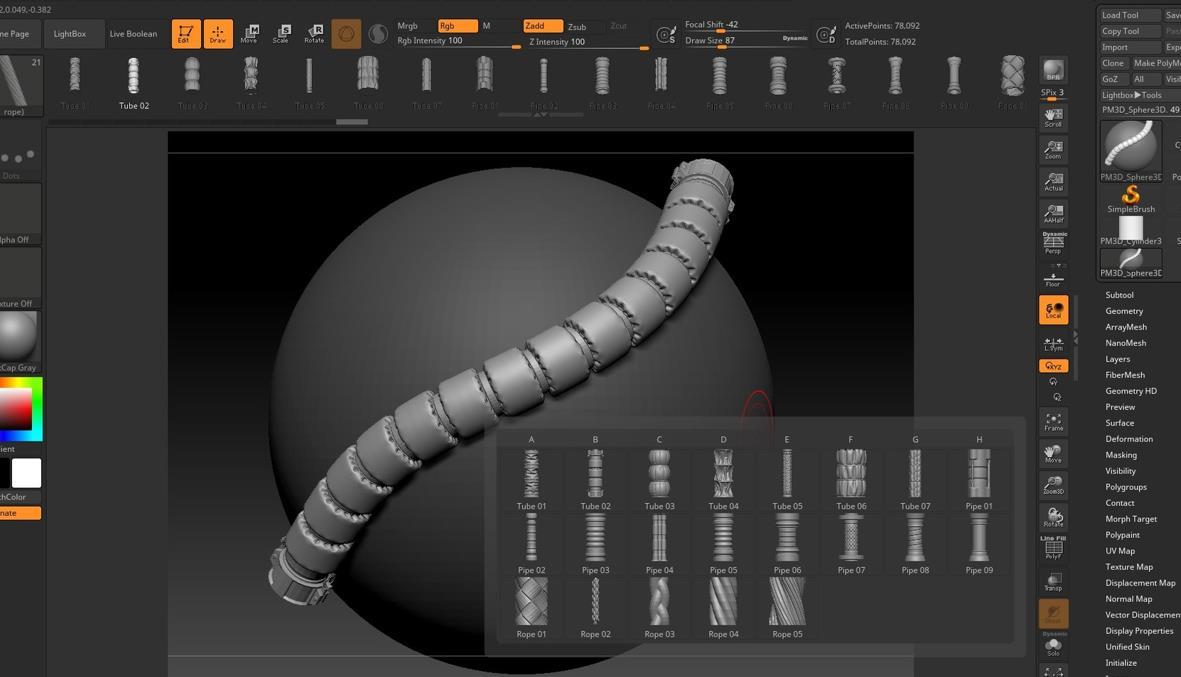Click the BPR render icon

coord(1053,71)
